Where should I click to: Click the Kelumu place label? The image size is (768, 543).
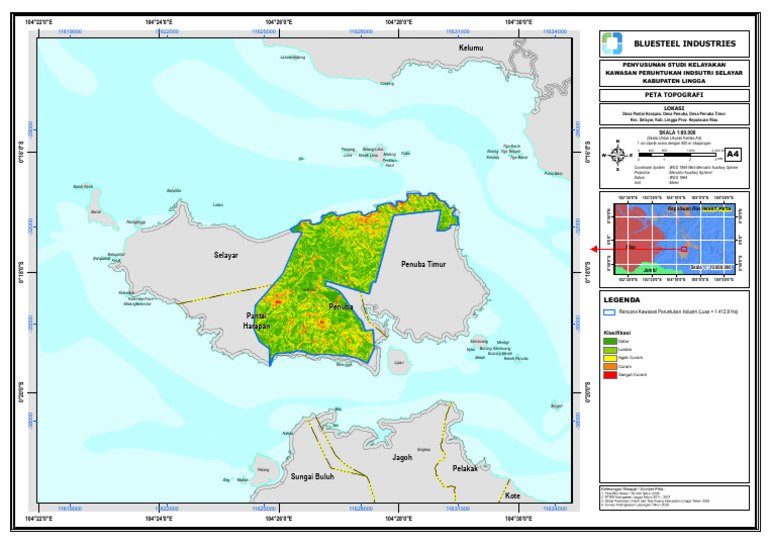[x=471, y=47]
